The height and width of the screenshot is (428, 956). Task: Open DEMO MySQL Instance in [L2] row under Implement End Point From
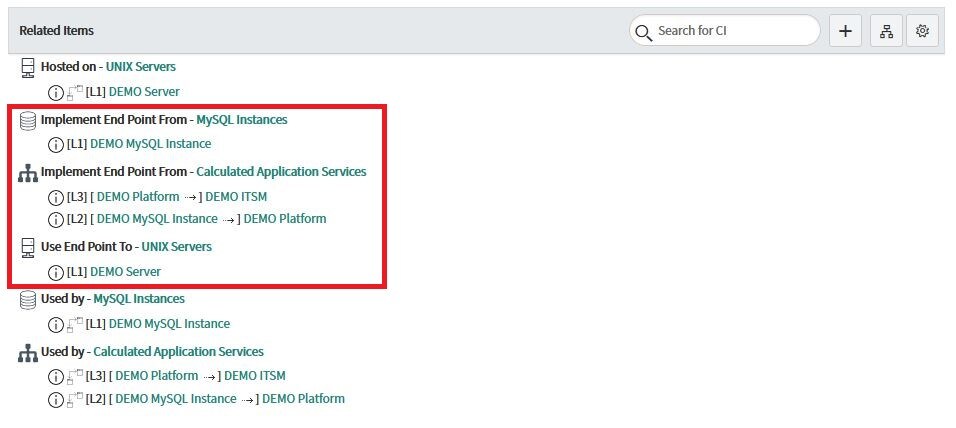coord(157,219)
